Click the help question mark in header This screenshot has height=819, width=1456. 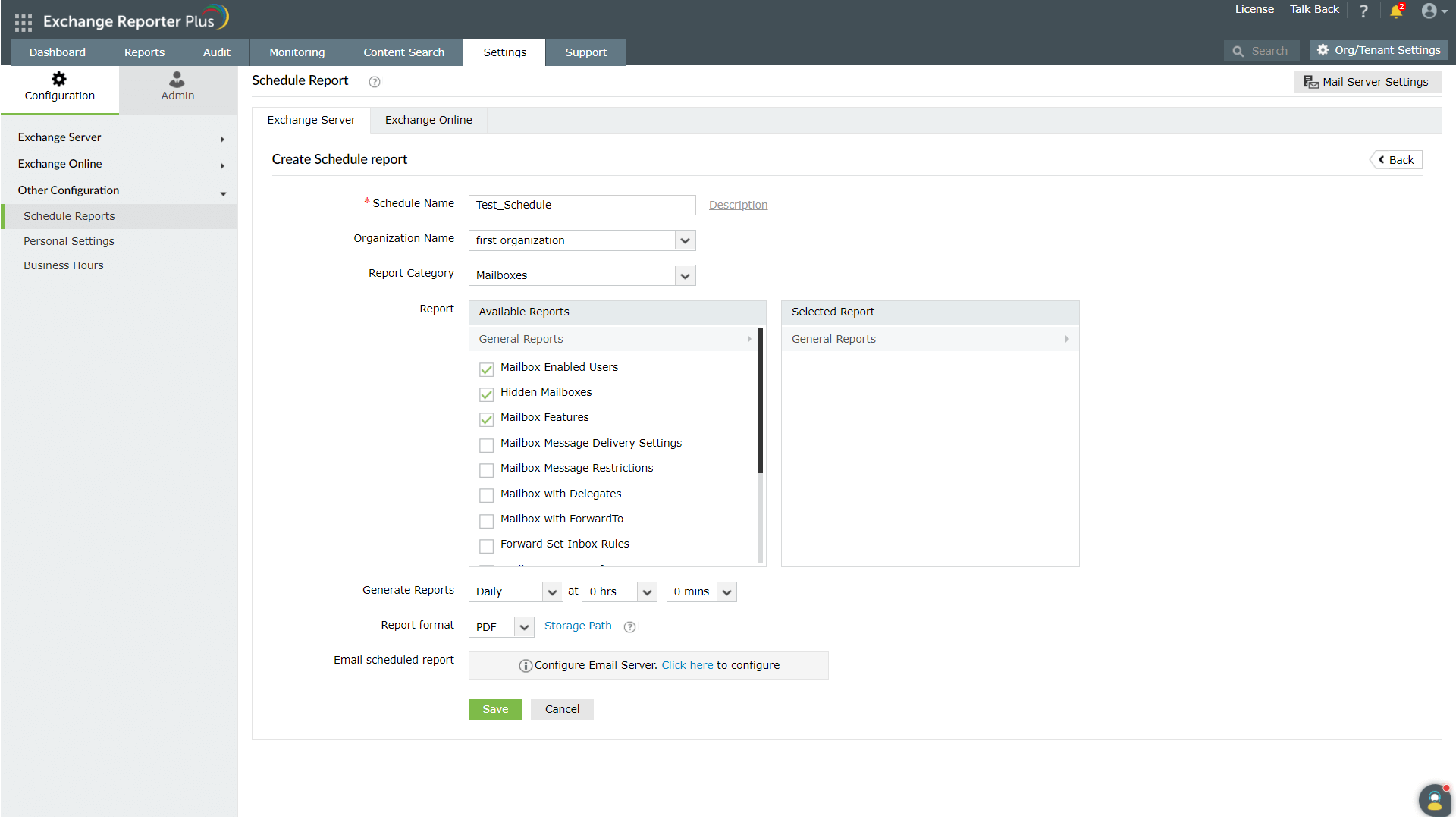(x=1363, y=11)
